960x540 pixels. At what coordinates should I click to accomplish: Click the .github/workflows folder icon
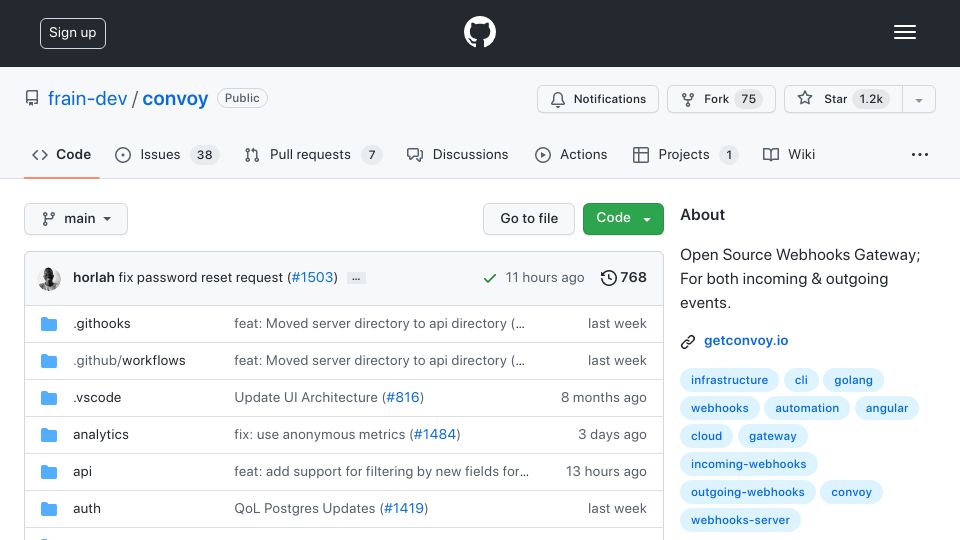click(x=49, y=361)
